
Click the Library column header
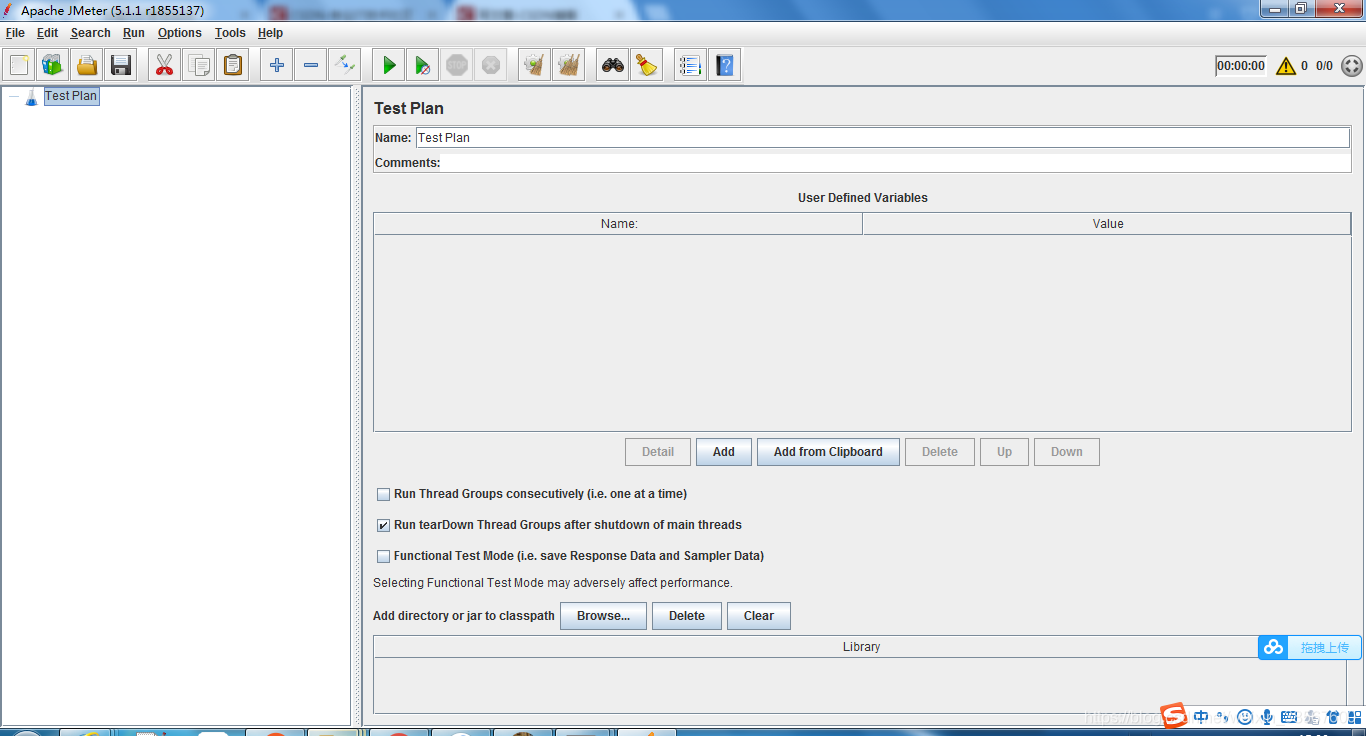click(861, 647)
